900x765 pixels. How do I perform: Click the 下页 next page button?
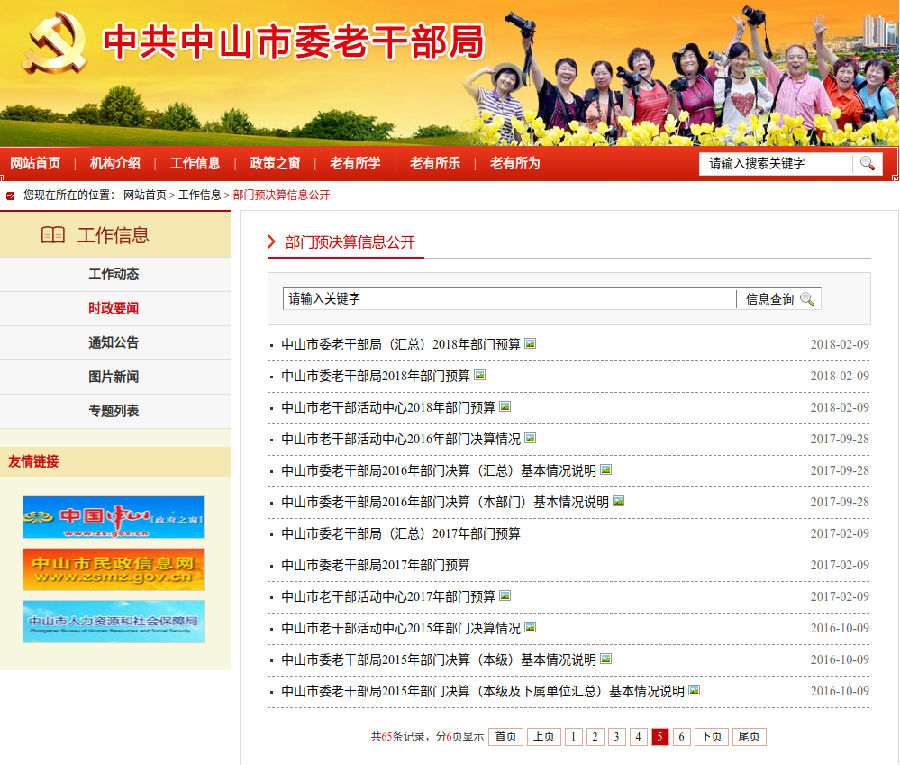[711, 737]
